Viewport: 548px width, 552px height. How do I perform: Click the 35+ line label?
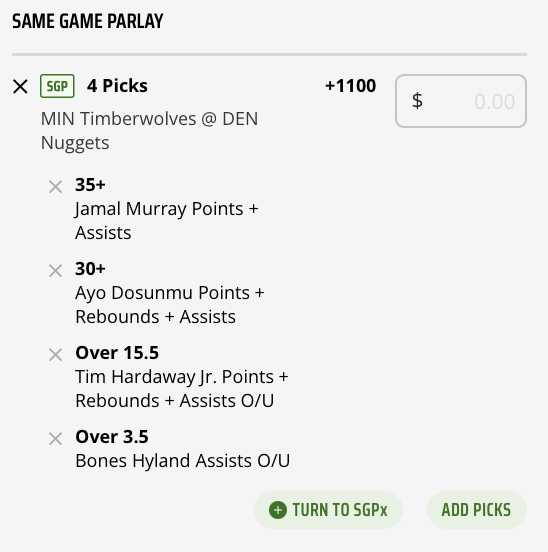90,185
